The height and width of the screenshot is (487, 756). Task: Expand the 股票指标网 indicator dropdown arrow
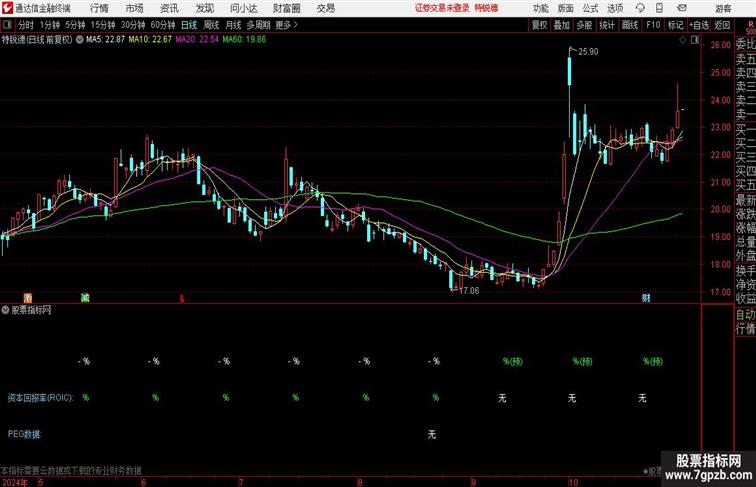5,310
